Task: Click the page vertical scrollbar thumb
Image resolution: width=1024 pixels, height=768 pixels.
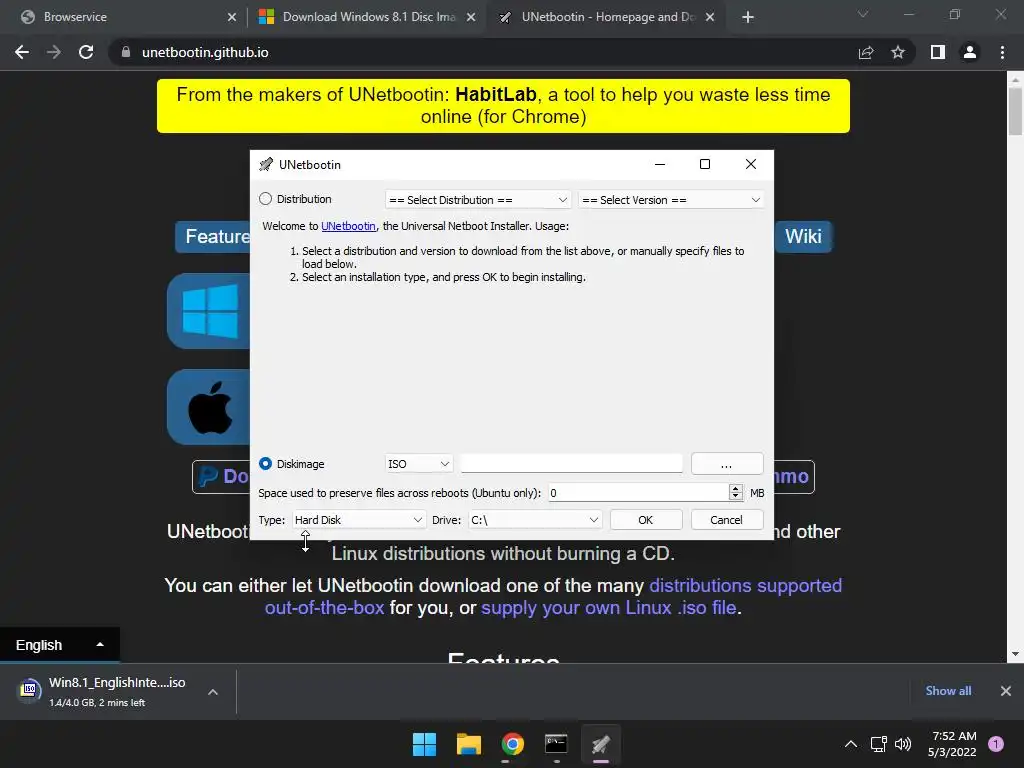Action: (1015, 111)
